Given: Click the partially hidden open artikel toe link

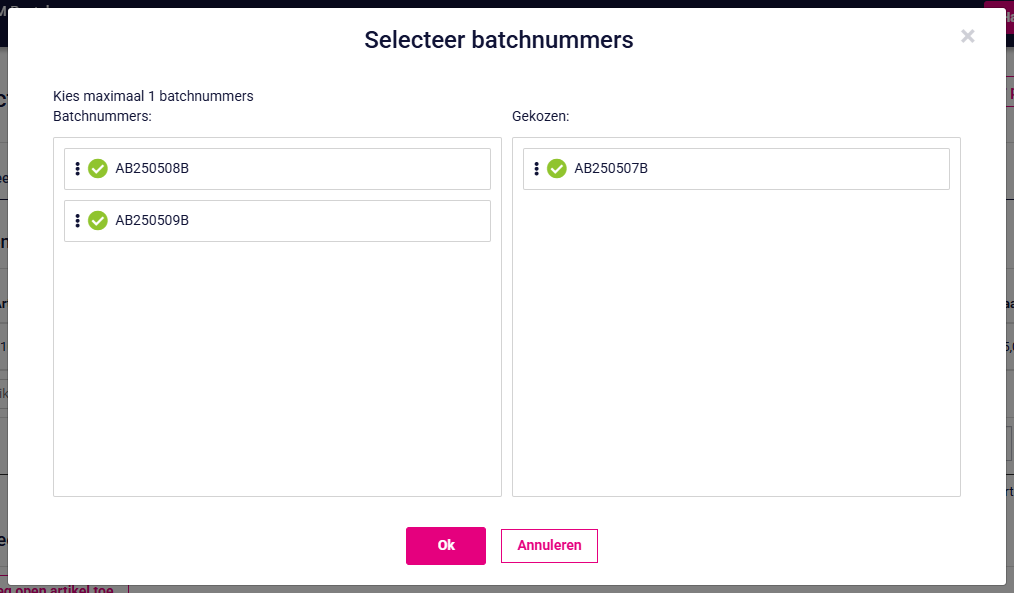Looking at the screenshot, I should click(64, 589).
